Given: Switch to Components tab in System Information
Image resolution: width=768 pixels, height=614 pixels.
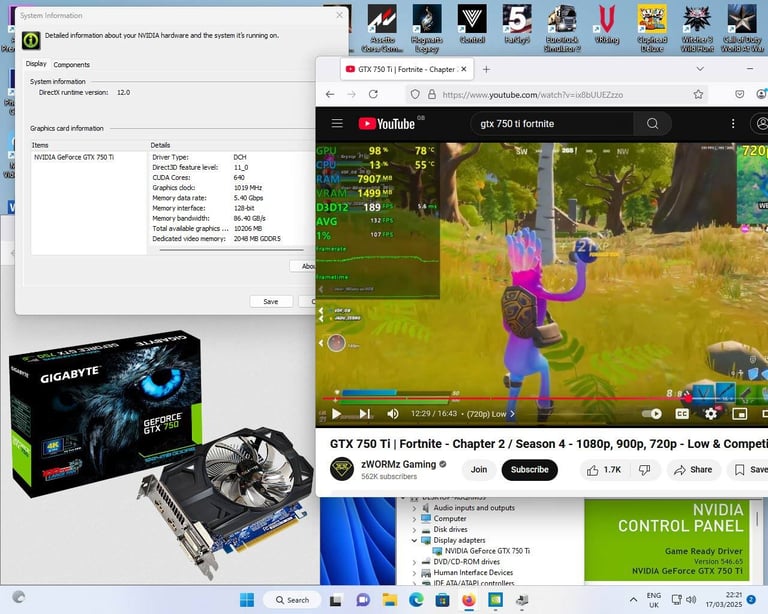Looking at the screenshot, I should pyautogui.click(x=72, y=65).
